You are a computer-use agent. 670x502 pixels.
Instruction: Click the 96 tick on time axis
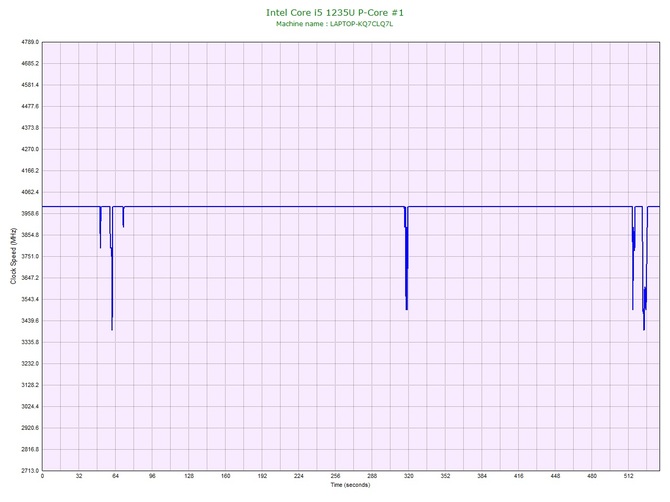tap(153, 476)
